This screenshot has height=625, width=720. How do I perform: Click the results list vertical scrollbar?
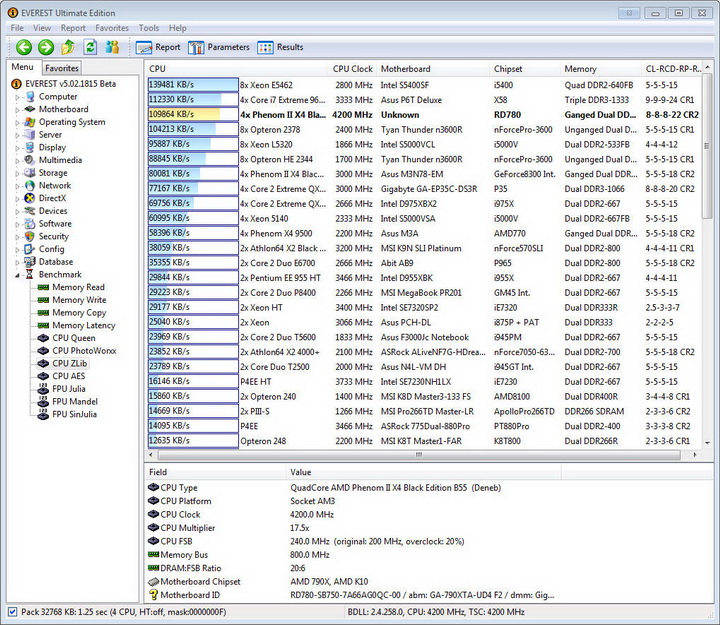pos(706,146)
